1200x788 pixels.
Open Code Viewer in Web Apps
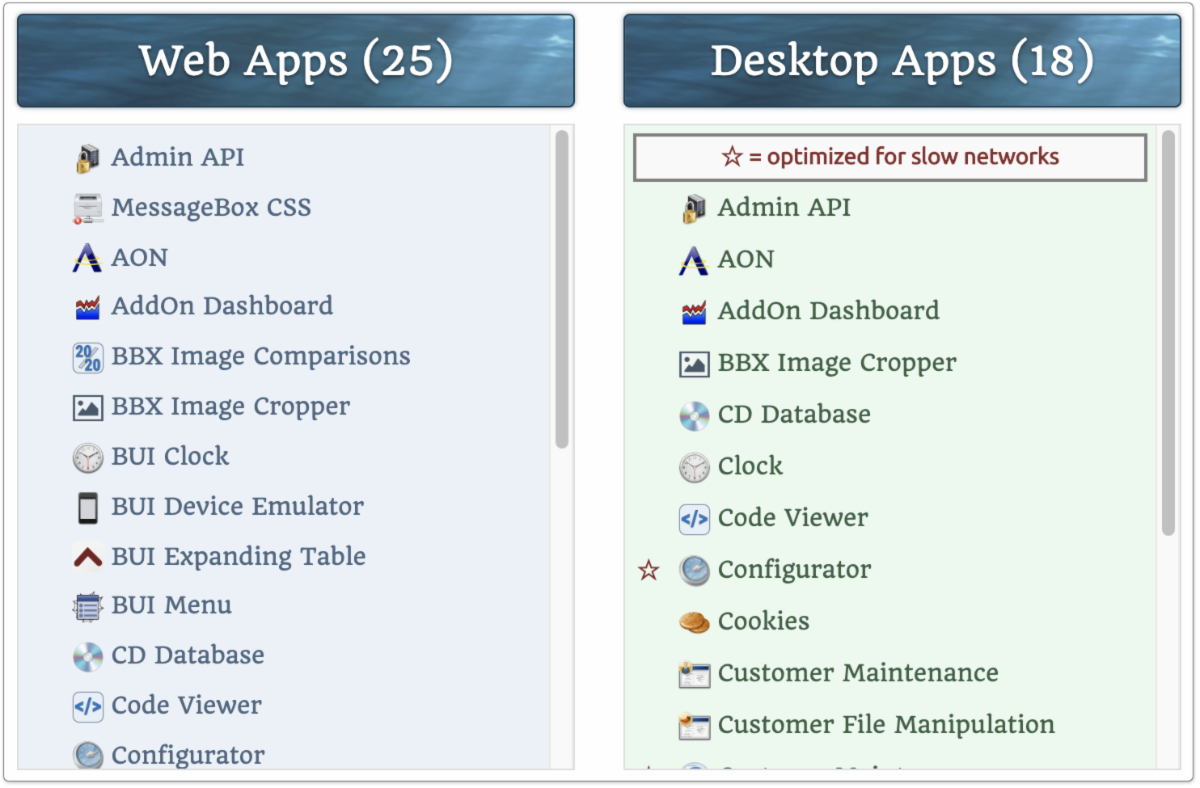tap(186, 706)
